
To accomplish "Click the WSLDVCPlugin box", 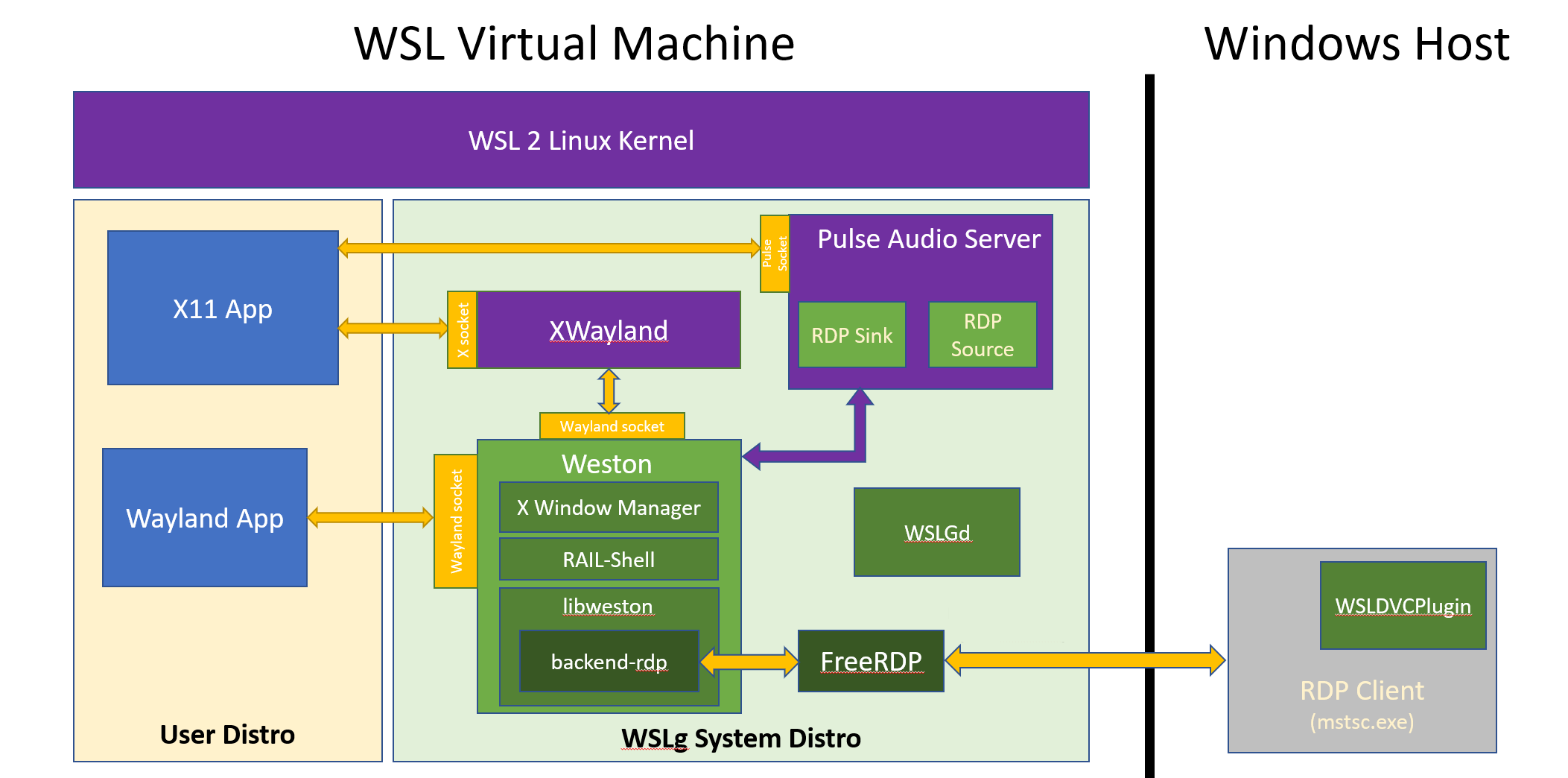I will pos(1403,606).
